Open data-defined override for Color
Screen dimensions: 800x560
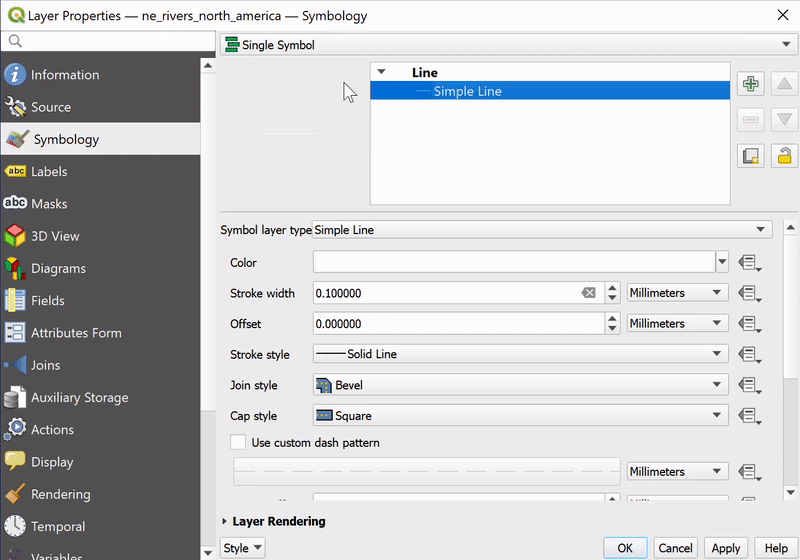749,263
